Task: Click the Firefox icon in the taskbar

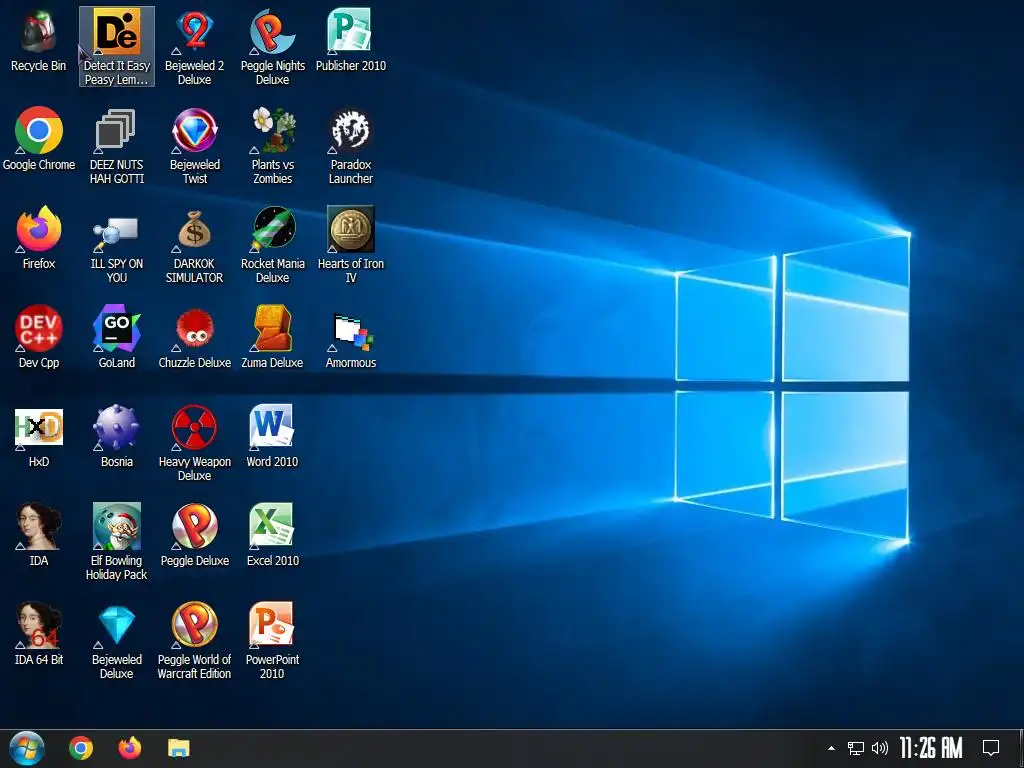Action: click(130, 748)
